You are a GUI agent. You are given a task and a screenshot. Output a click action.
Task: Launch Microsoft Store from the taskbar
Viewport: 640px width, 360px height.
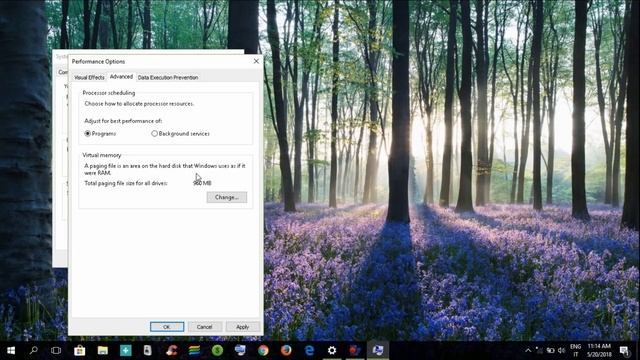pos(80,350)
